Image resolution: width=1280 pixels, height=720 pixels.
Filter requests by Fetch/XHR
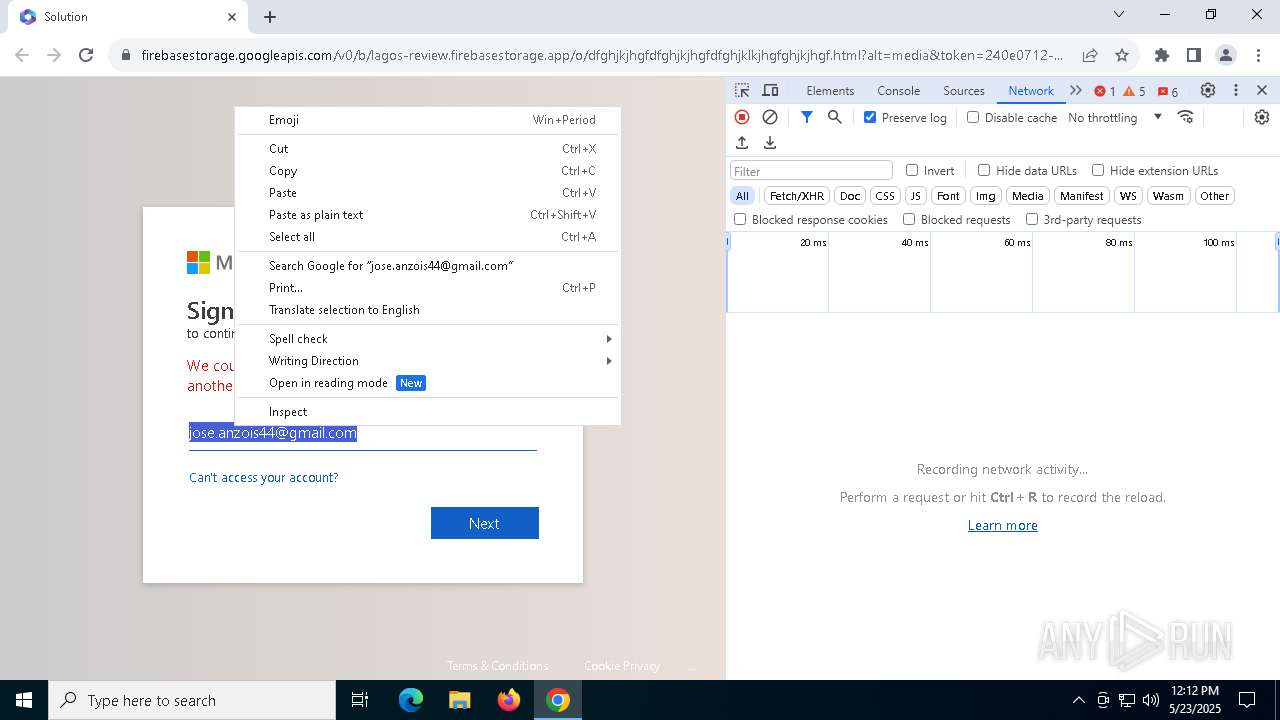click(x=797, y=196)
